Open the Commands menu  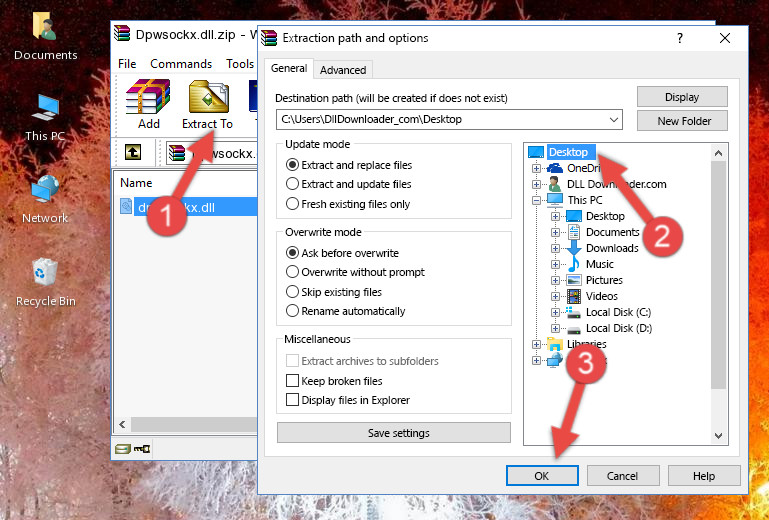pyautogui.click(x=181, y=64)
